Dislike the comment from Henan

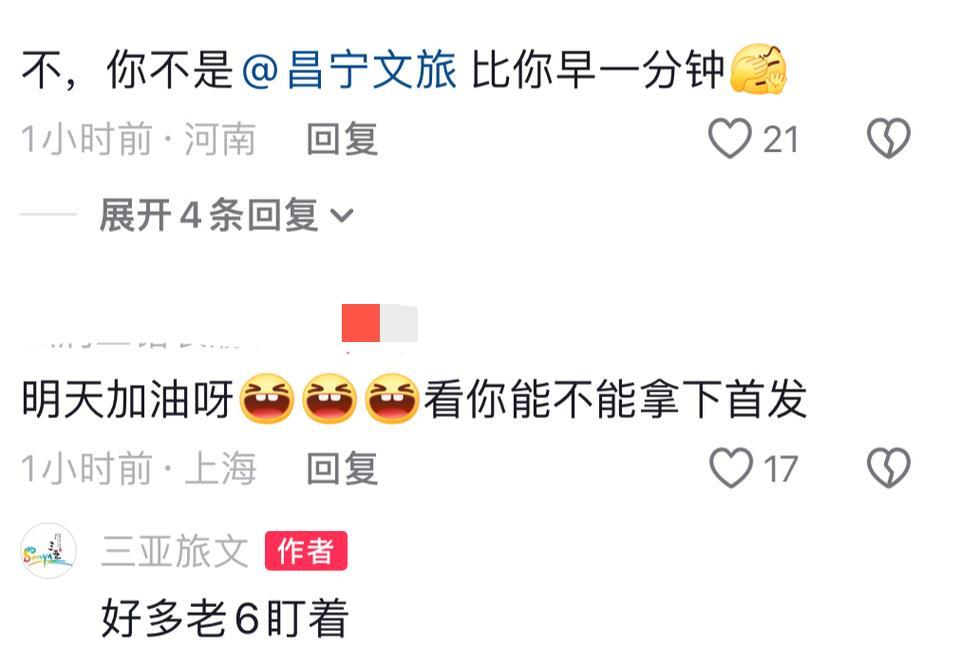(888, 138)
